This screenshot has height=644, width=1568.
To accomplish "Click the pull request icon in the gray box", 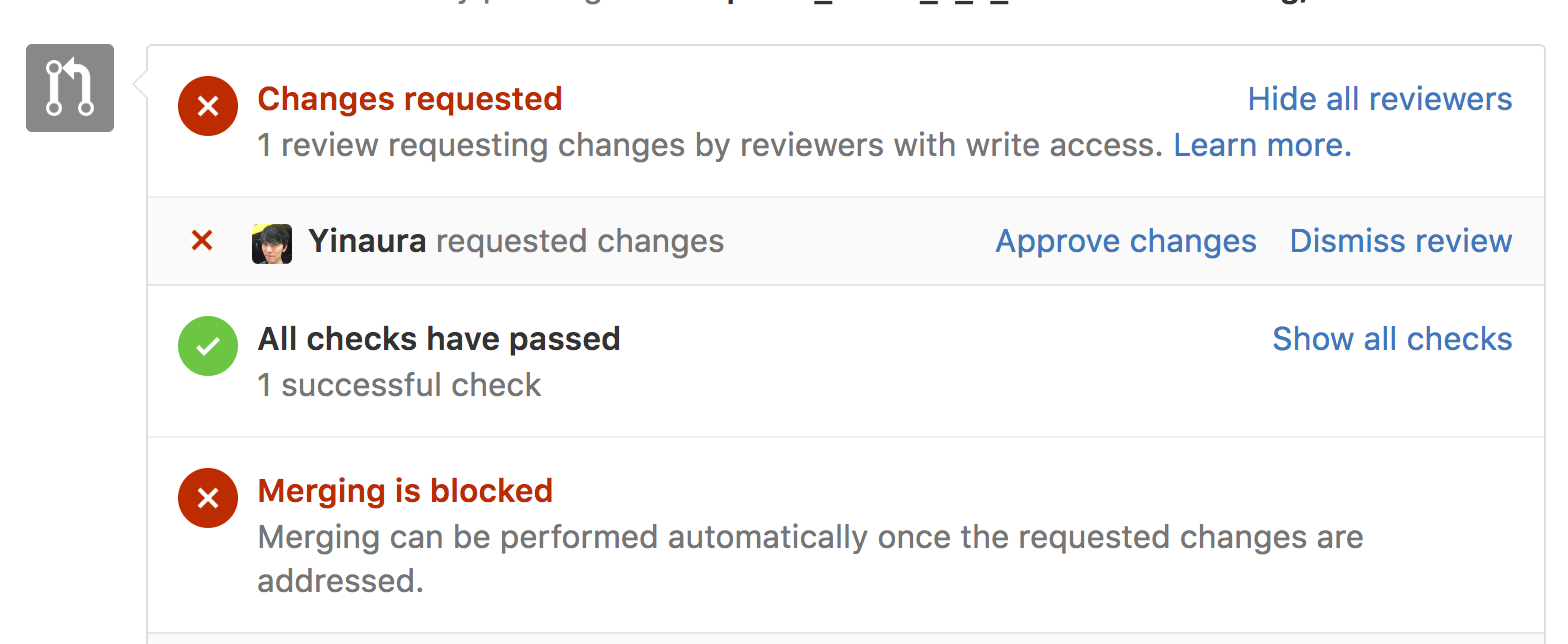I will 69,88.
